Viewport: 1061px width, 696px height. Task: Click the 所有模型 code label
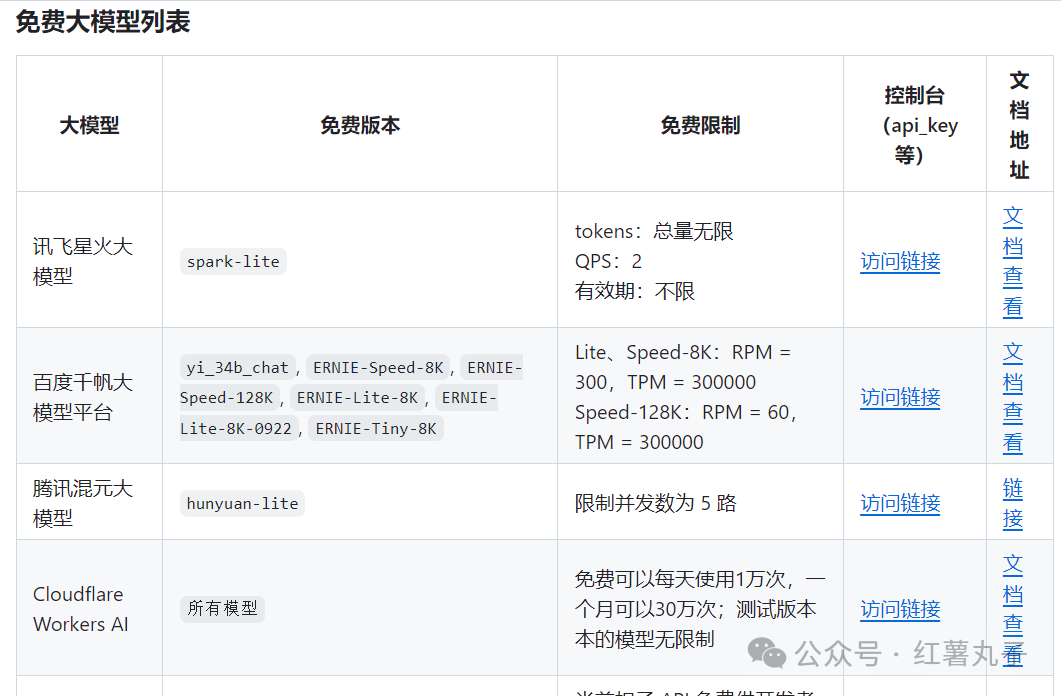click(x=222, y=609)
